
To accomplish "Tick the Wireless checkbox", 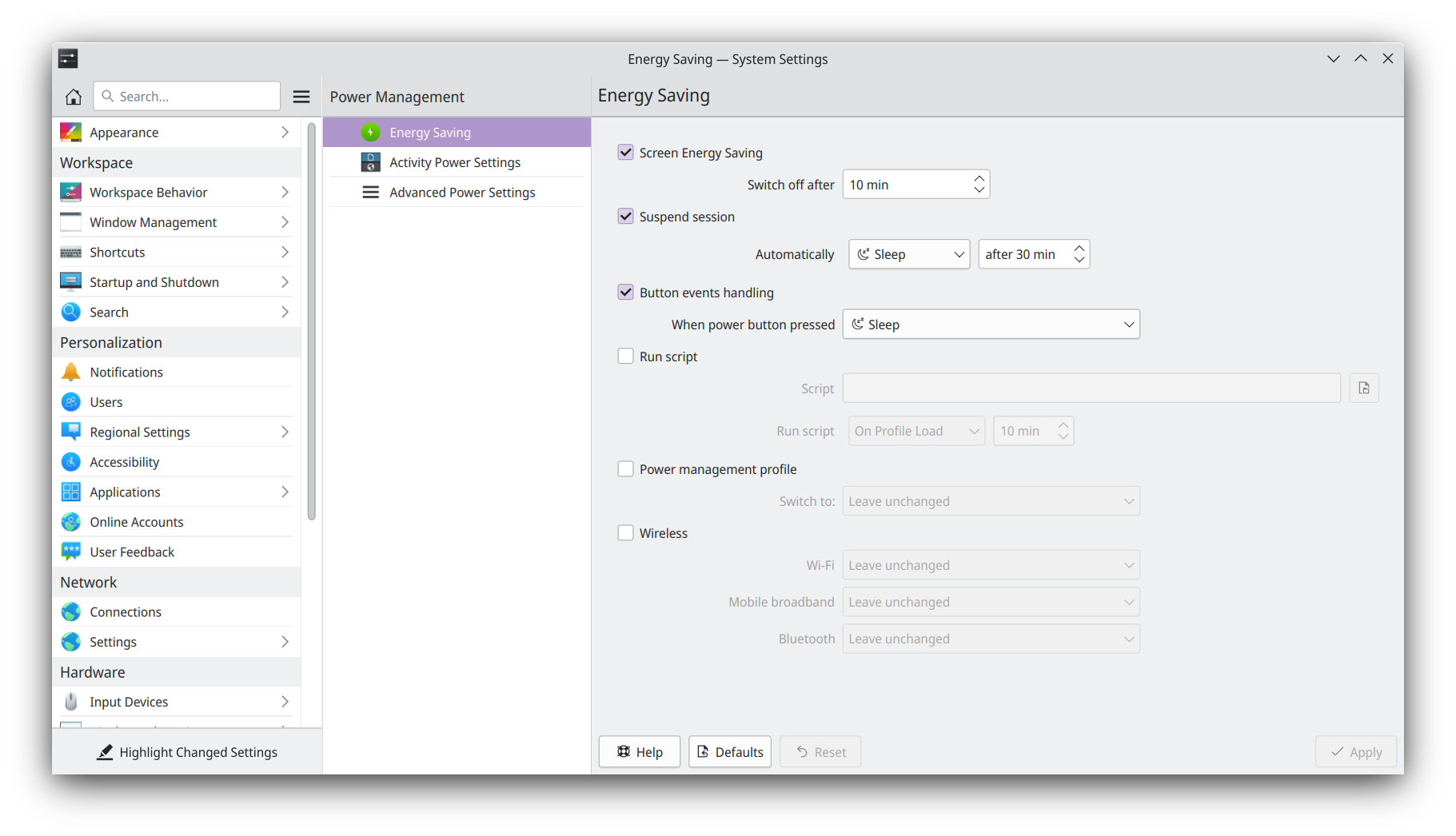I will tap(626, 533).
